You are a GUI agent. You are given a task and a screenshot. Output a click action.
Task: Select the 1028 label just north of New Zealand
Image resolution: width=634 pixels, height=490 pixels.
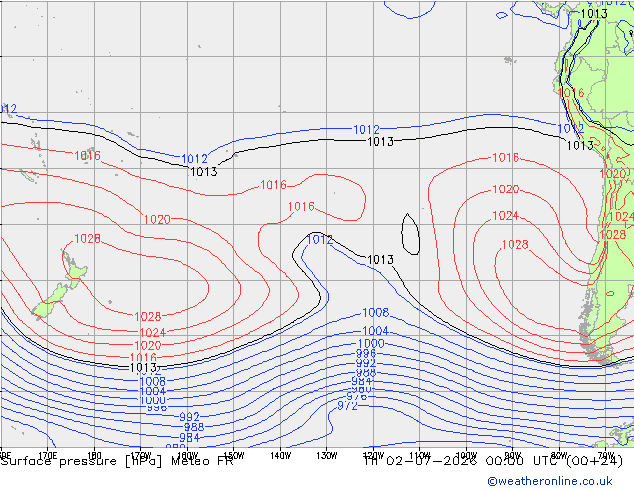pos(87,239)
